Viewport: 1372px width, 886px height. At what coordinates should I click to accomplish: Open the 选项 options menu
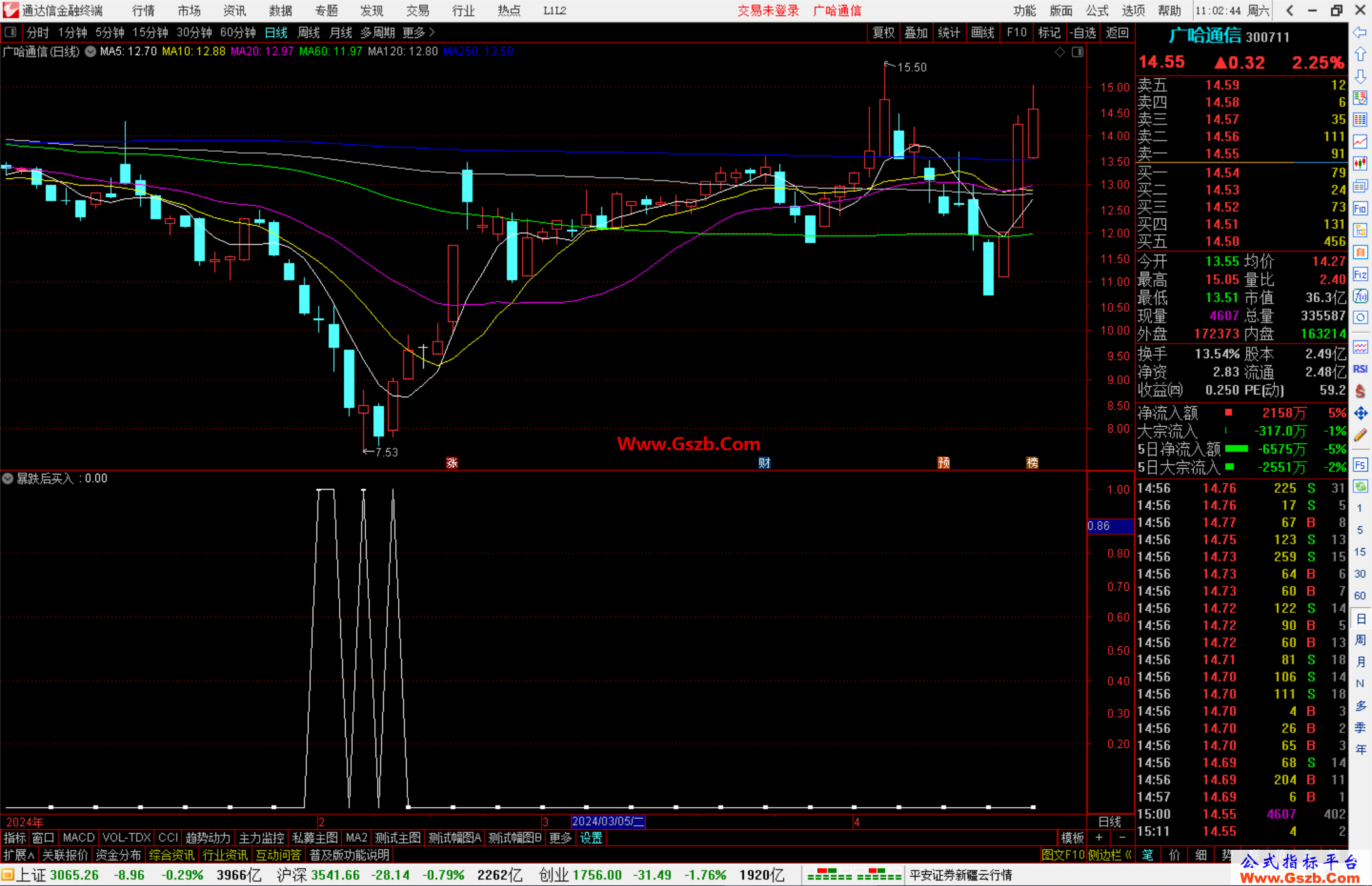tap(1133, 11)
